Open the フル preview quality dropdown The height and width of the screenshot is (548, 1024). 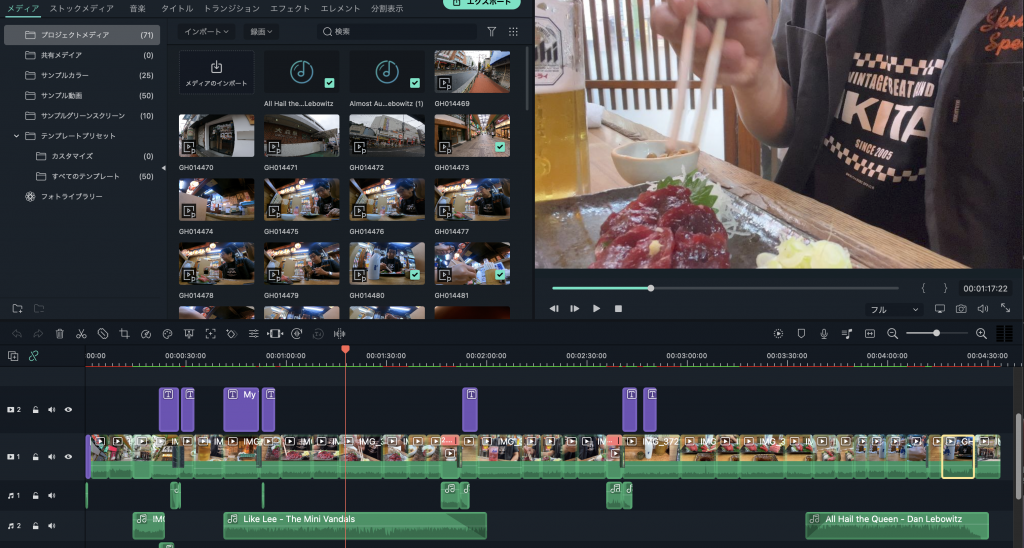pos(893,310)
